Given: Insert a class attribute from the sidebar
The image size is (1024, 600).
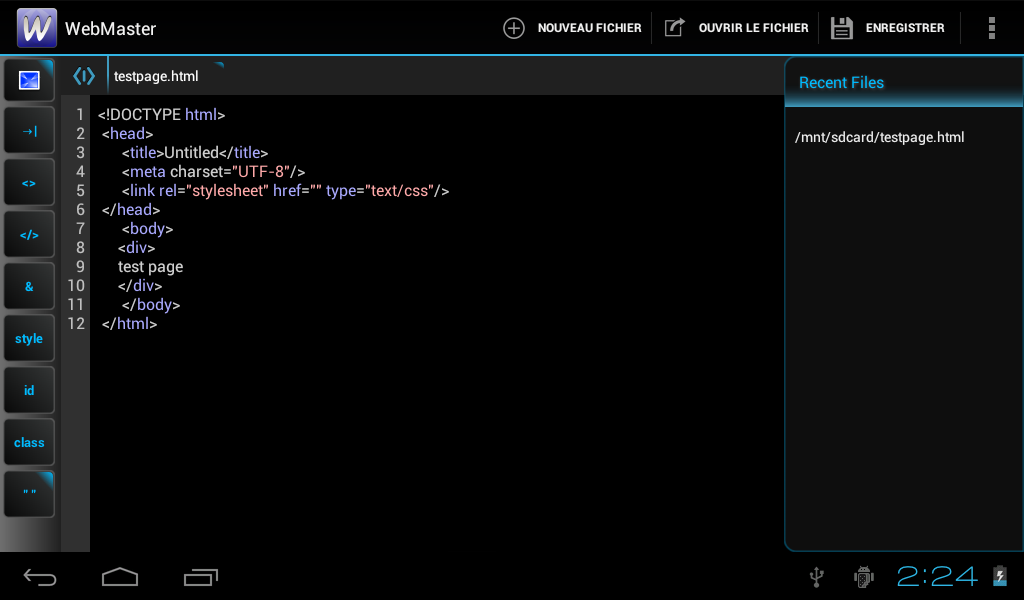Looking at the screenshot, I should 29,442.
